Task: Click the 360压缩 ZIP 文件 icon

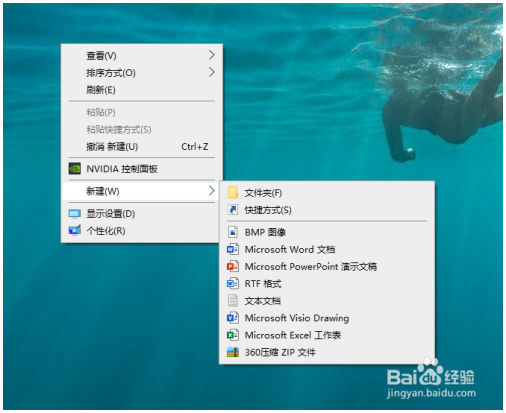Action: pos(233,352)
